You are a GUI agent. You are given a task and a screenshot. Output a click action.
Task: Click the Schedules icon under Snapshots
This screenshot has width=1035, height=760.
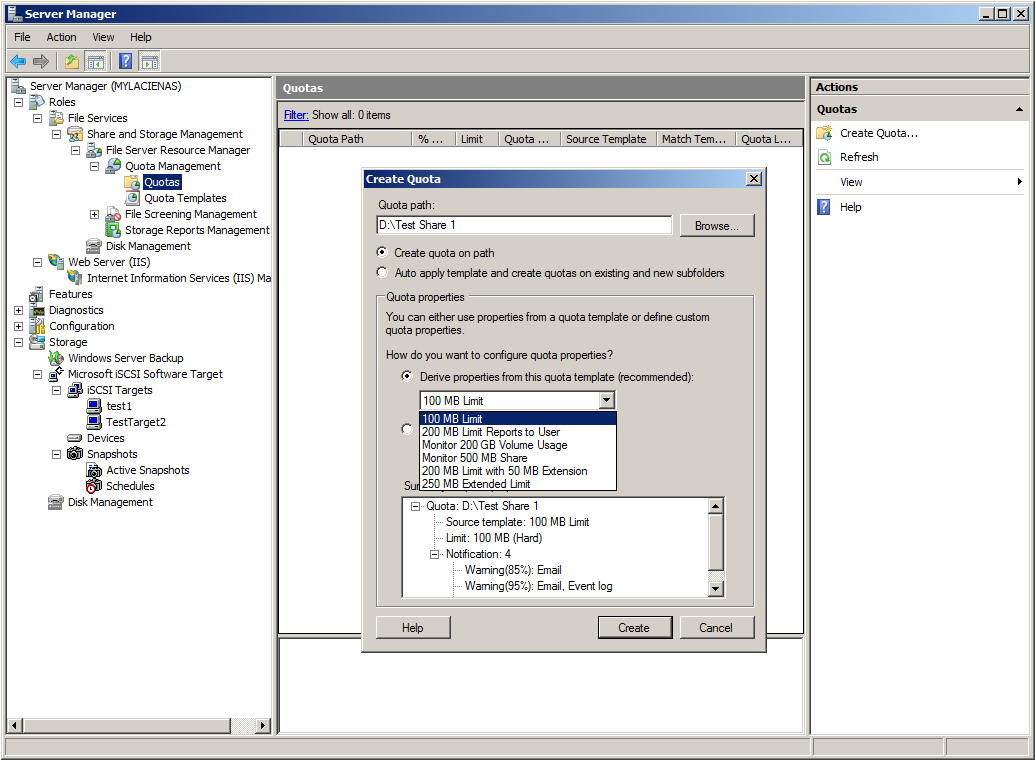pos(94,486)
